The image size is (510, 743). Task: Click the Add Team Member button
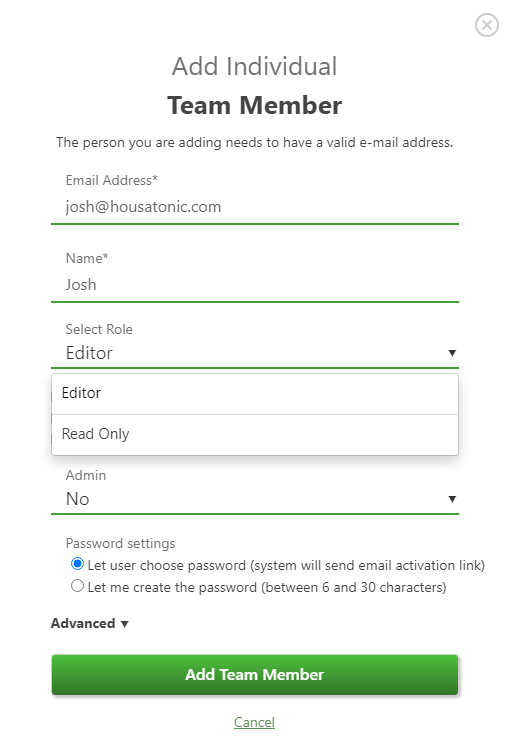pos(255,675)
